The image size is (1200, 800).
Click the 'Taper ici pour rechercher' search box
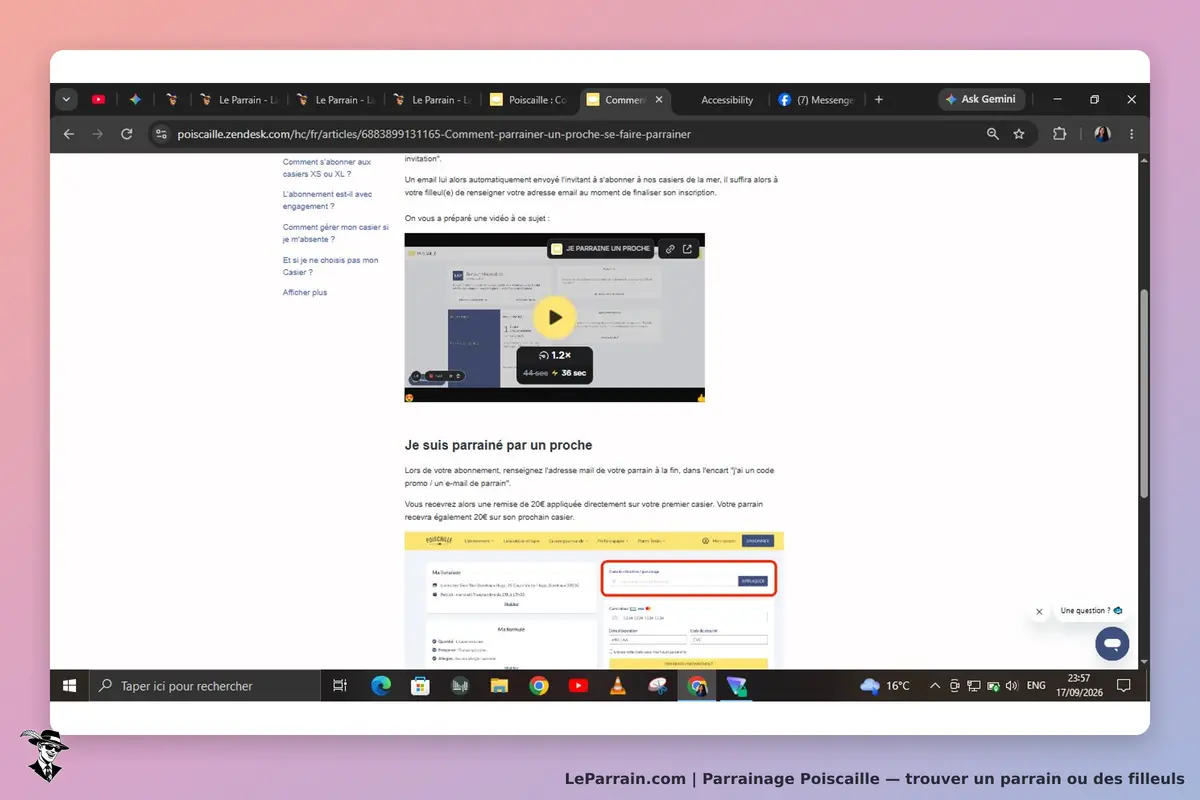204,686
